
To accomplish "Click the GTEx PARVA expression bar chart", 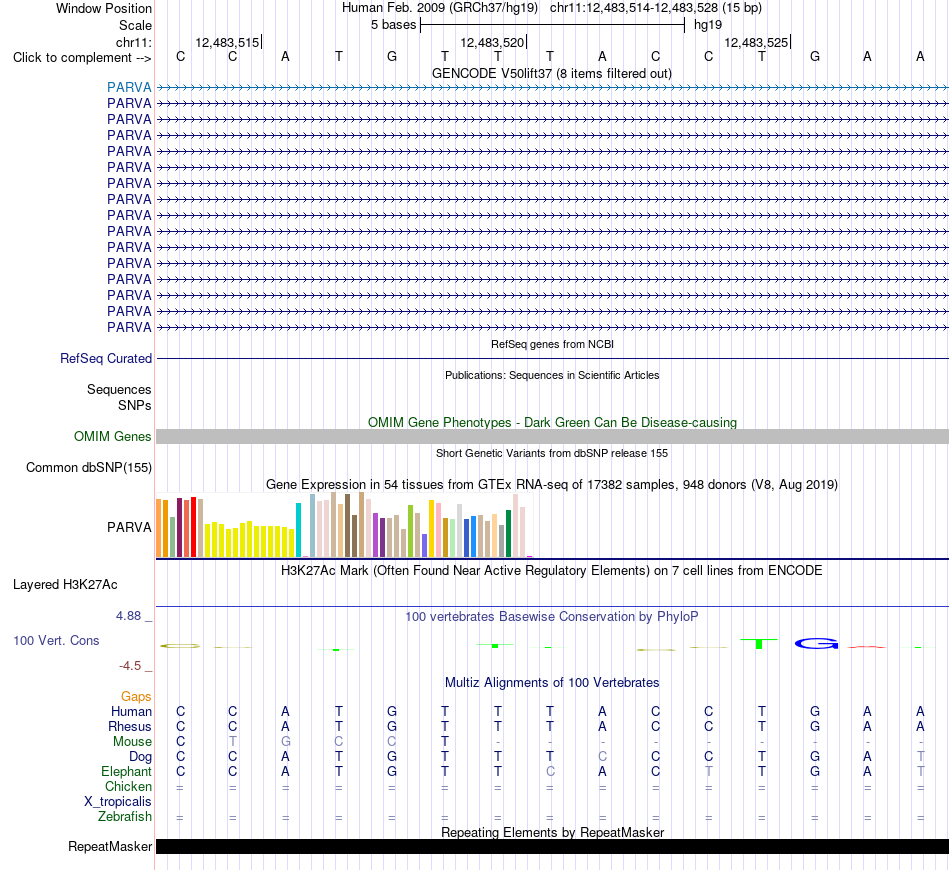I will [344, 525].
